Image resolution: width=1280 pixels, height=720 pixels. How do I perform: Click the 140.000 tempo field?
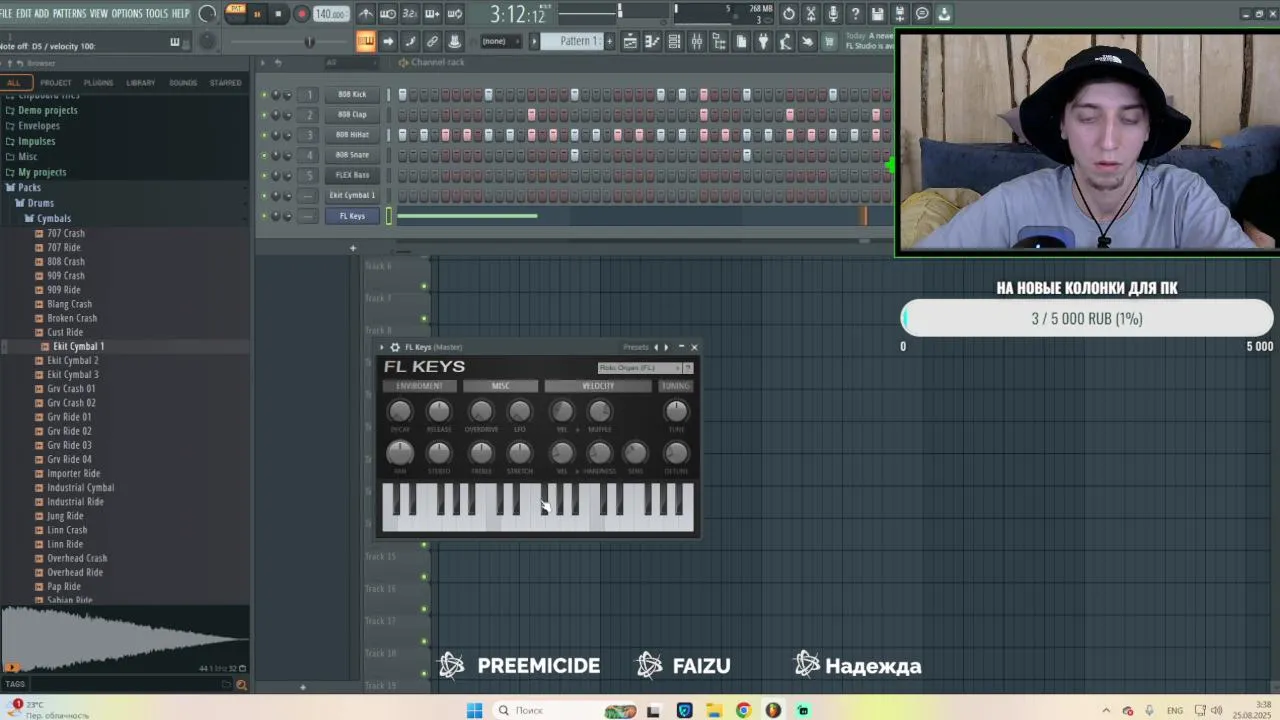click(330, 14)
